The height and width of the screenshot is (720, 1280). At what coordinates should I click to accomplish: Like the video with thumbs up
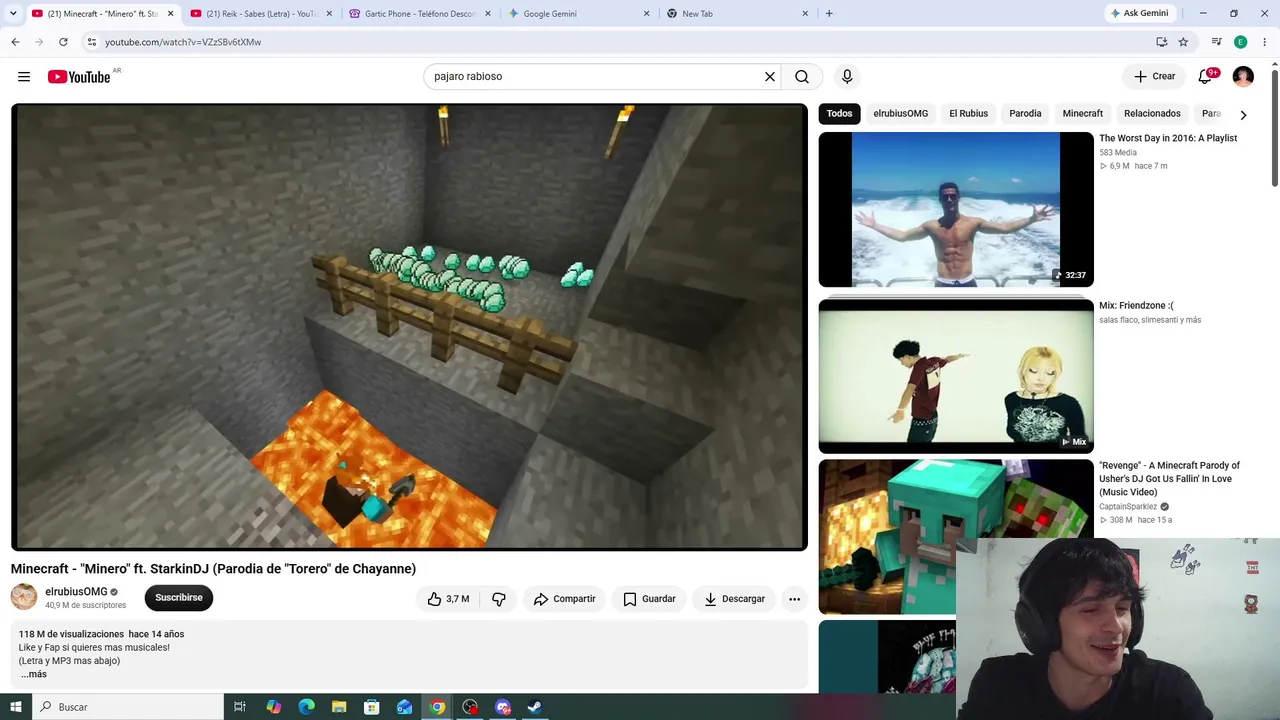[448, 599]
